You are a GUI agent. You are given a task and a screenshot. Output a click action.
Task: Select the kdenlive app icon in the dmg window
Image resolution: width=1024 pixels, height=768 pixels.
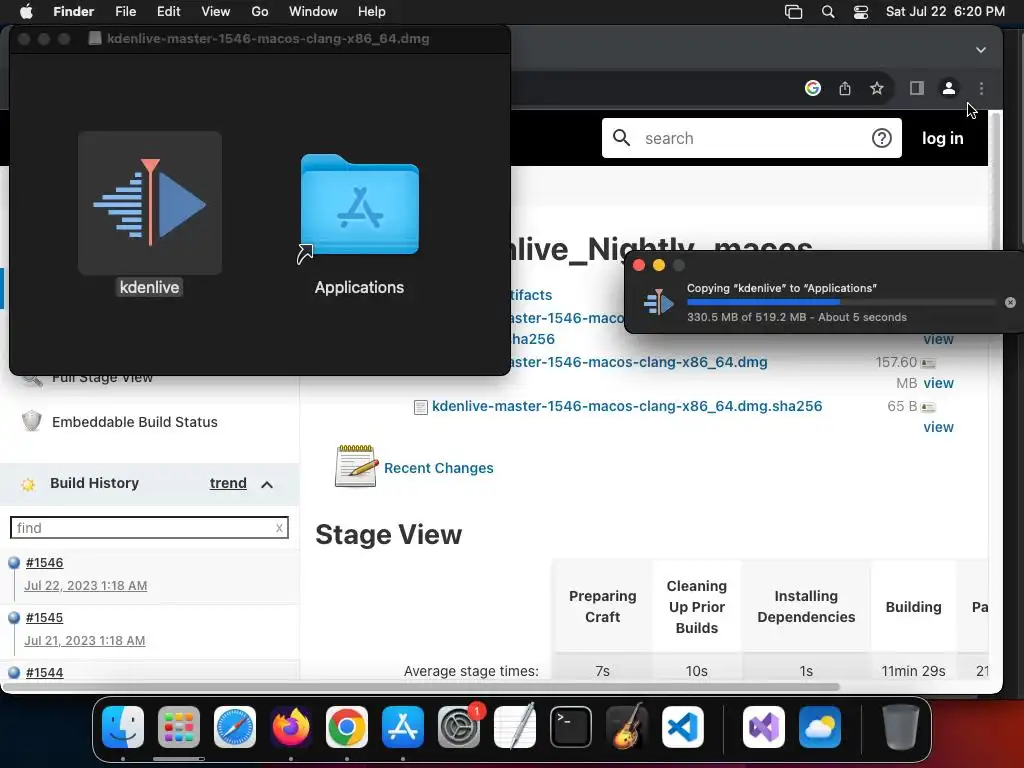(150, 202)
